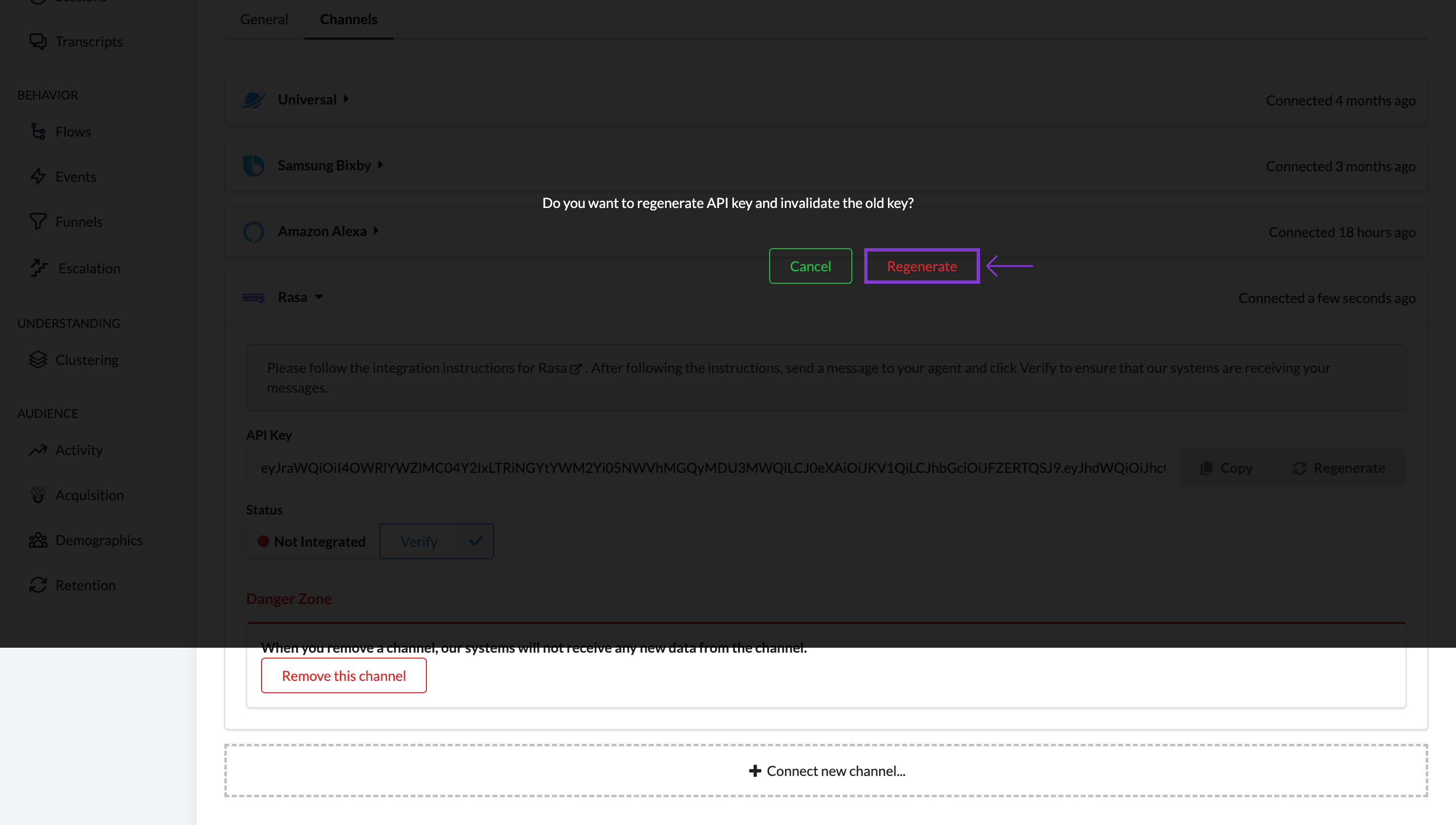Click the Clustering icon in sidebar
This screenshot has width=1456, height=825.
tap(38, 359)
